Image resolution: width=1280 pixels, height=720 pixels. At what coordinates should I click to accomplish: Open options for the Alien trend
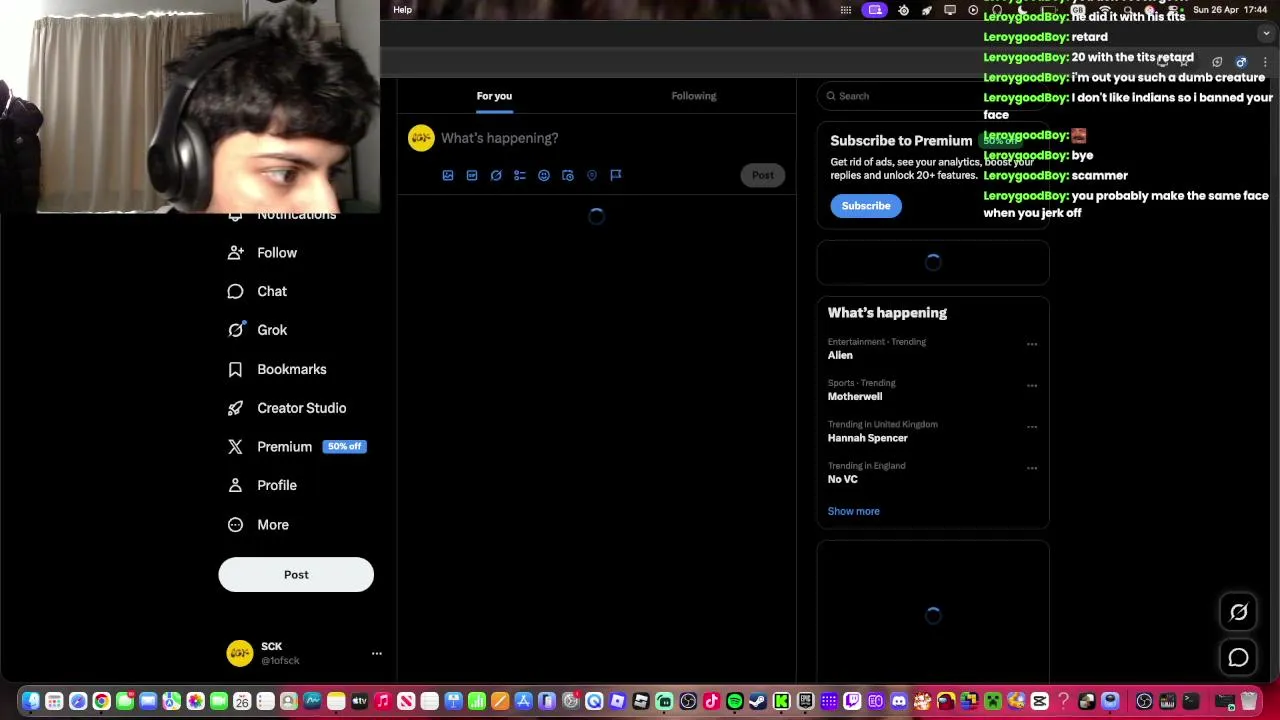pos(1032,344)
